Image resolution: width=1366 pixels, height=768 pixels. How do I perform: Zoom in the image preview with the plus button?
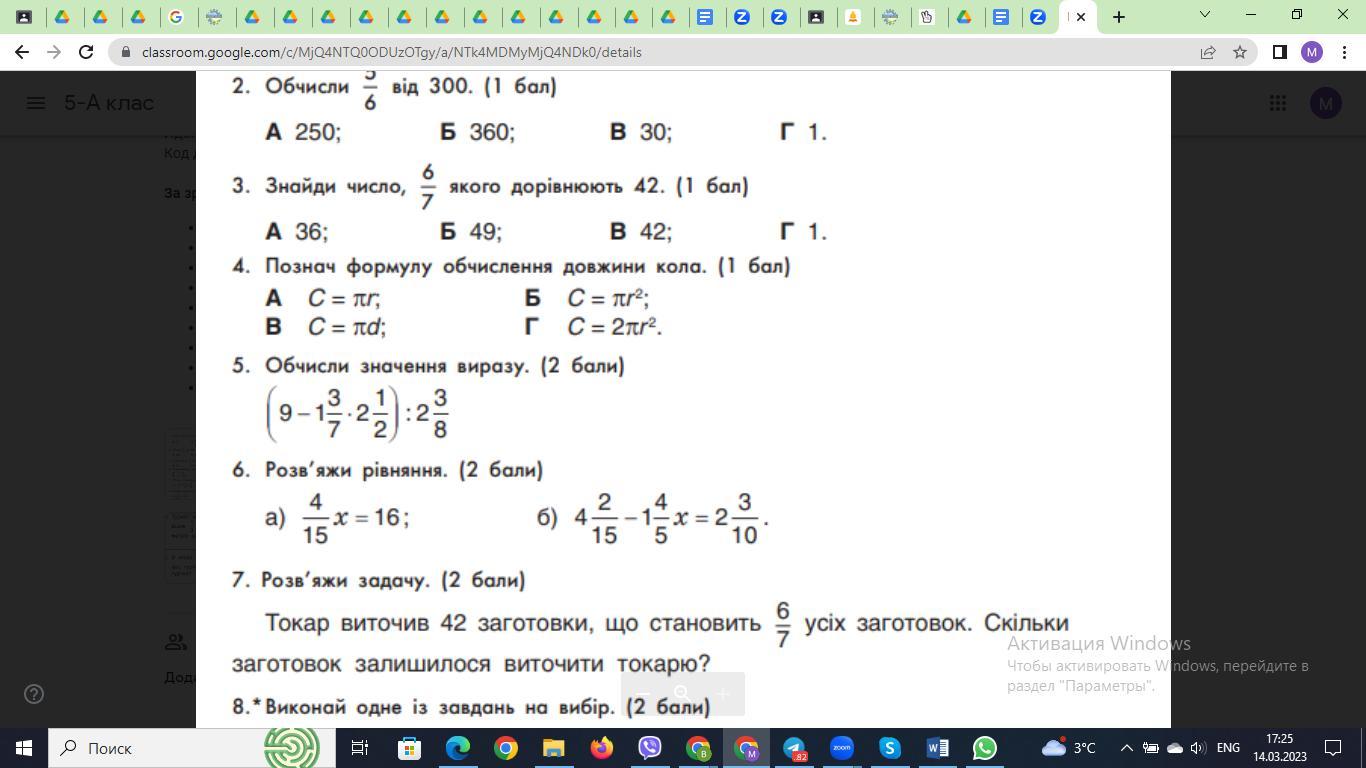(x=723, y=694)
